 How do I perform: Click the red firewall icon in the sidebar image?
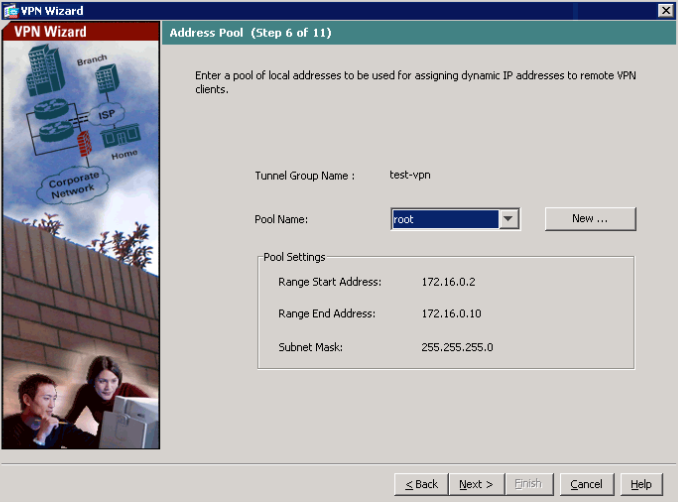(x=84, y=144)
